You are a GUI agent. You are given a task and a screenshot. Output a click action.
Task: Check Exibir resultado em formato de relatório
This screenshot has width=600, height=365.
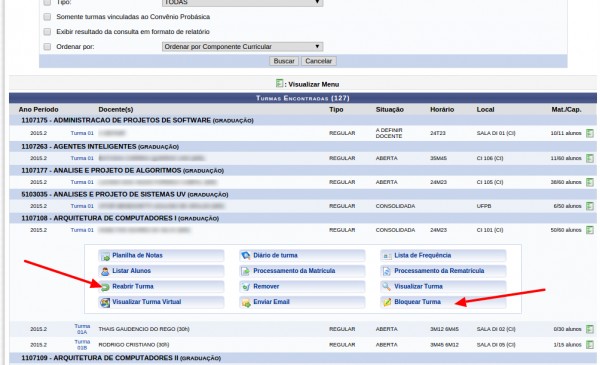tap(47, 32)
